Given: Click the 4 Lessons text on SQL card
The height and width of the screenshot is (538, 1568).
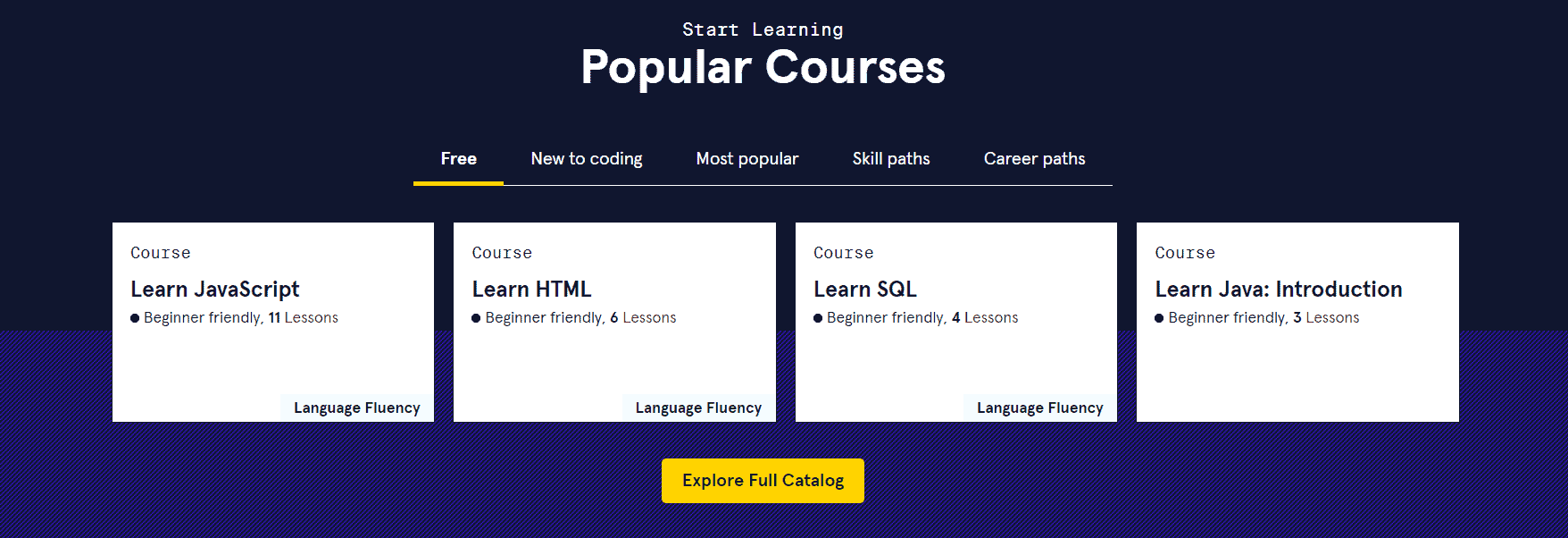Looking at the screenshot, I should point(984,317).
